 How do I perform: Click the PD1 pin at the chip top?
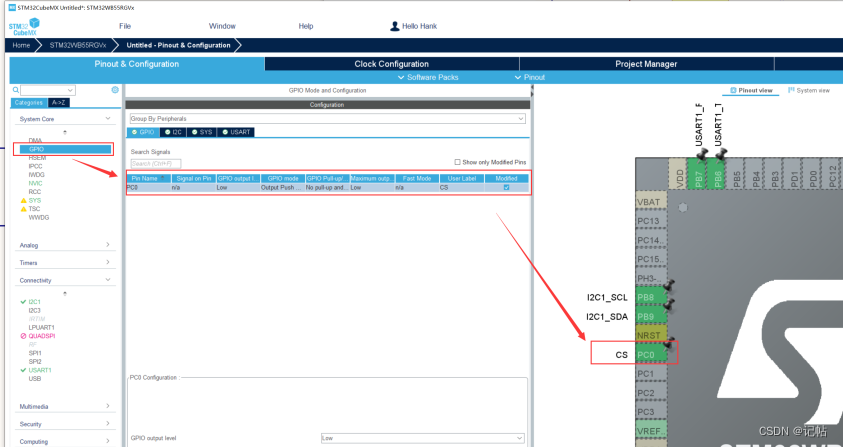(x=794, y=173)
